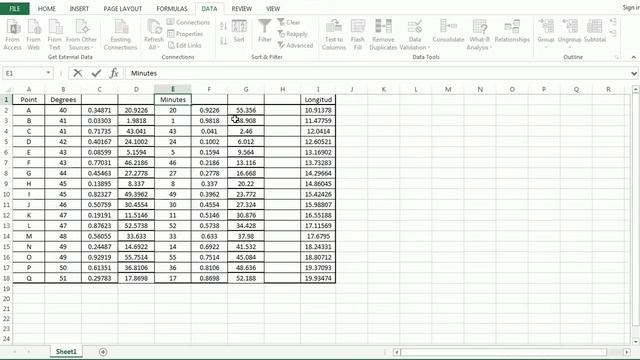This screenshot has height=360, width=640.
Task: Click the vertical scrollbar down arrow
Action: [x=636, y=342]
